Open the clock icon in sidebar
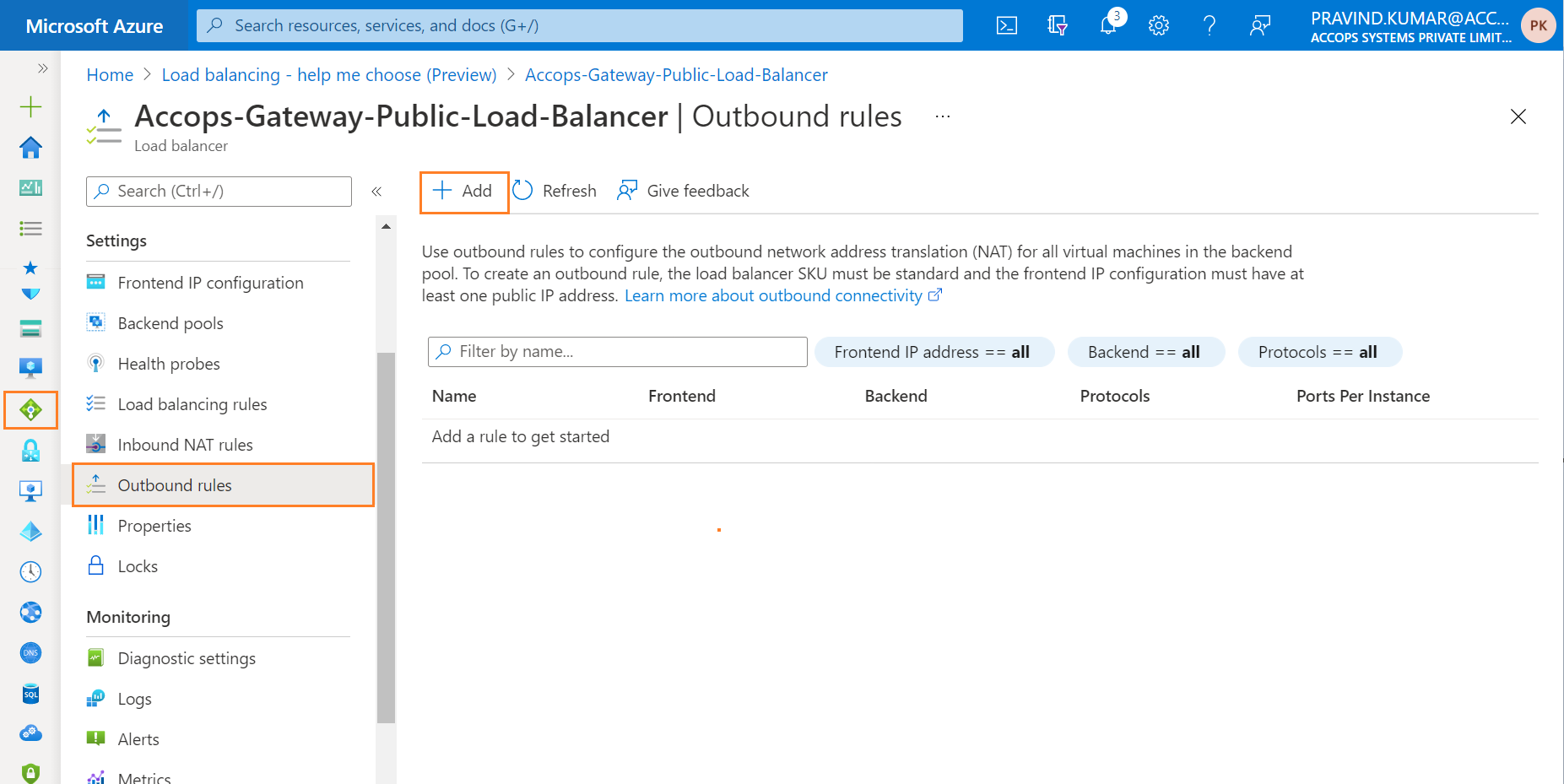The image size is (1564, 784). [x=30, y=572]
